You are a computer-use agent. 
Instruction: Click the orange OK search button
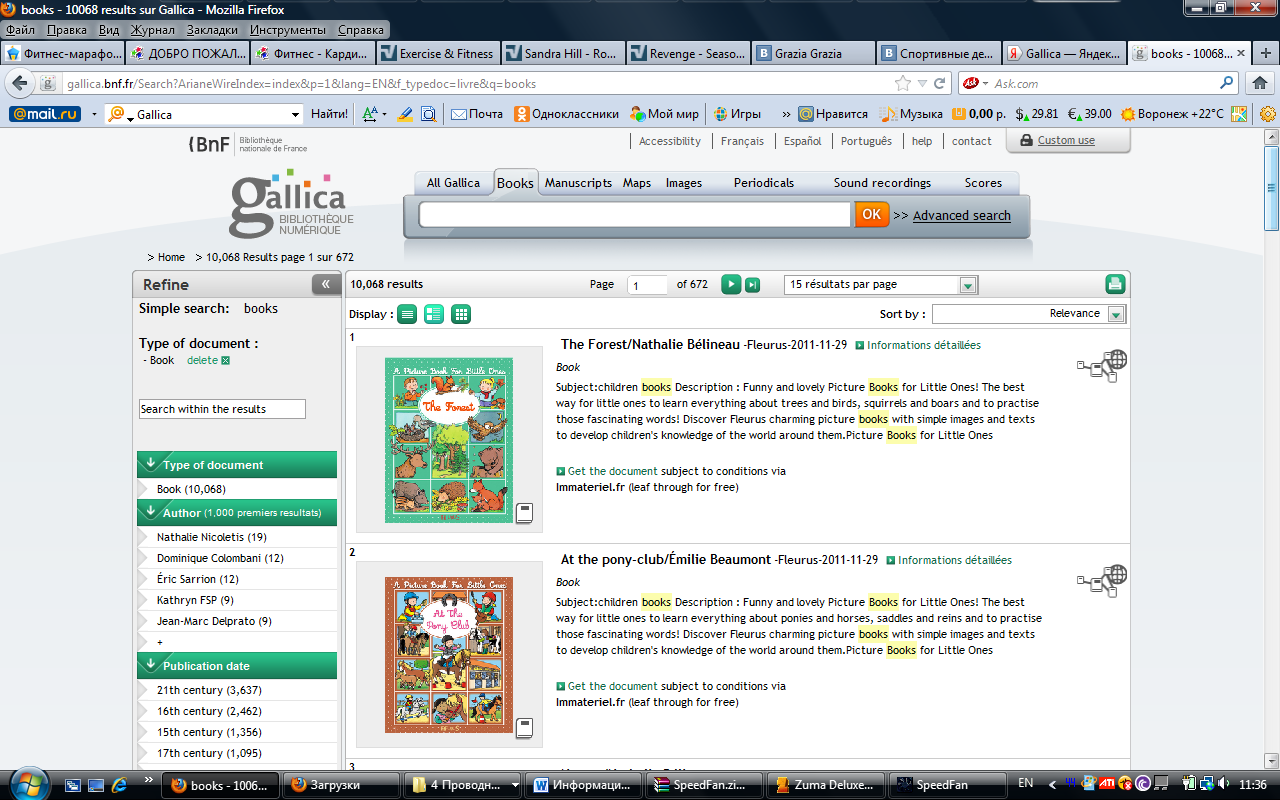click(872, 214)
